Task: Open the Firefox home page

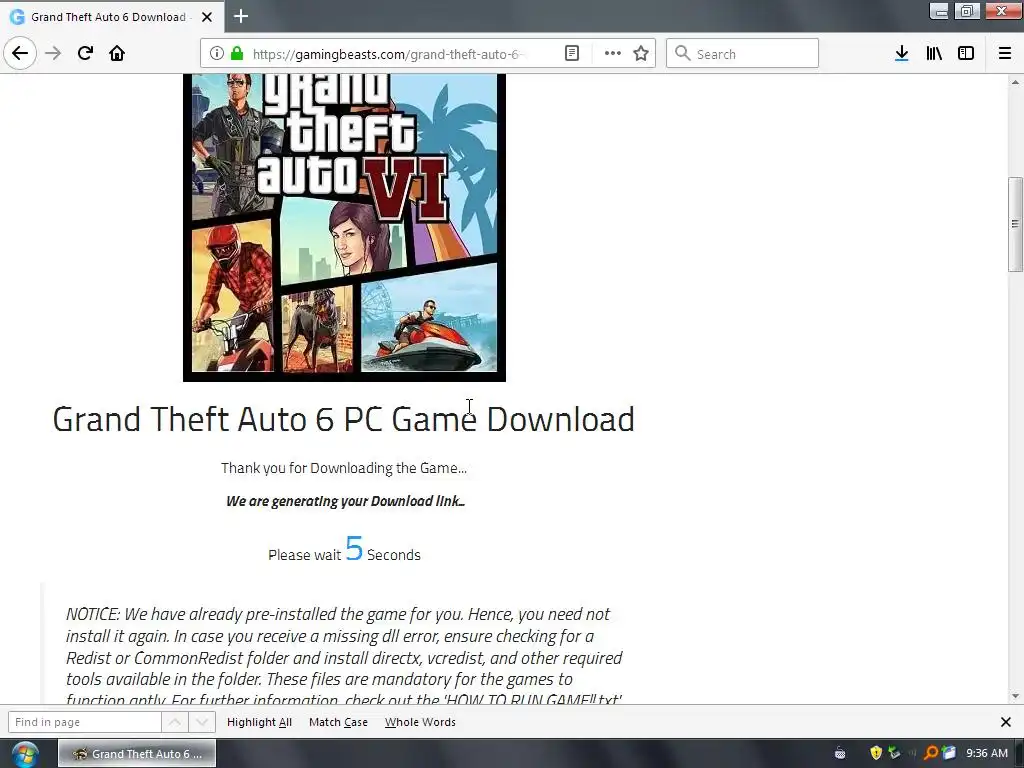Action: pyautogui.click(x=117, y=53)
